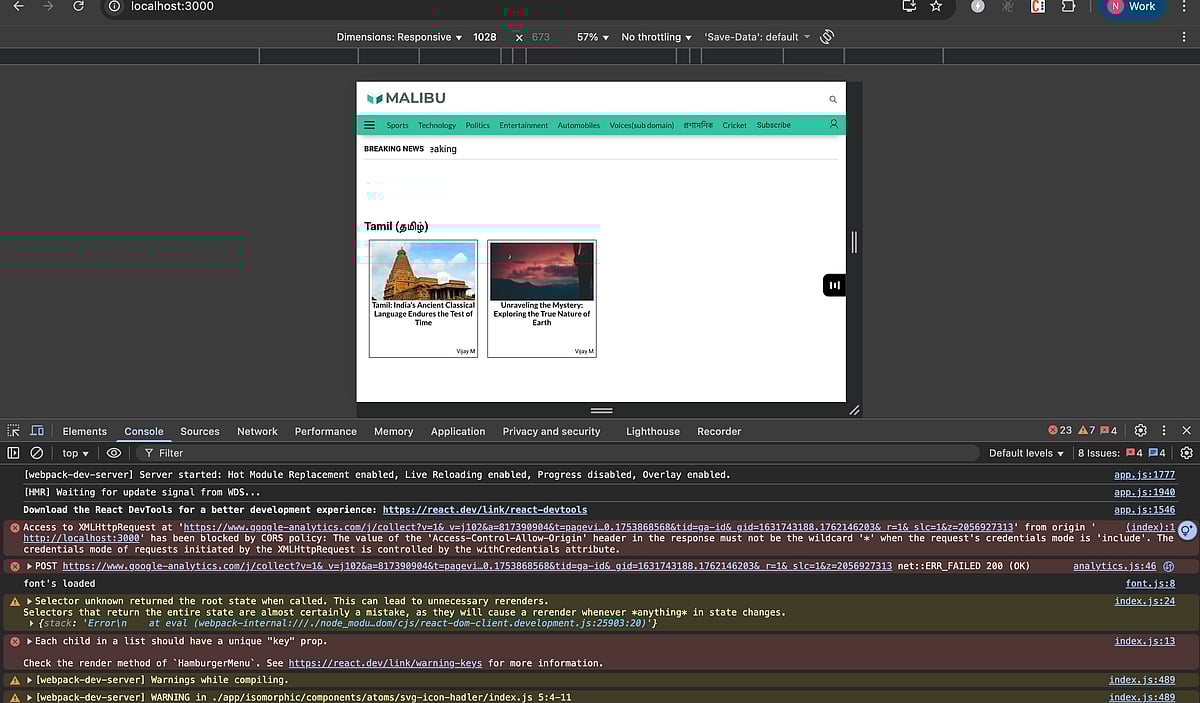
Task: Open the user profile icon in navbar
Action: [833, 125]
